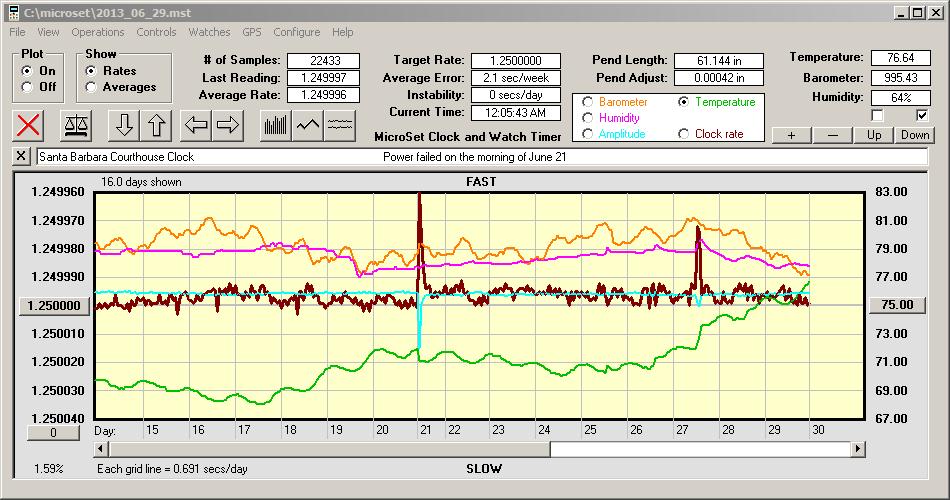
Task: Turn Plot Off
Action: tap(27, 87)
